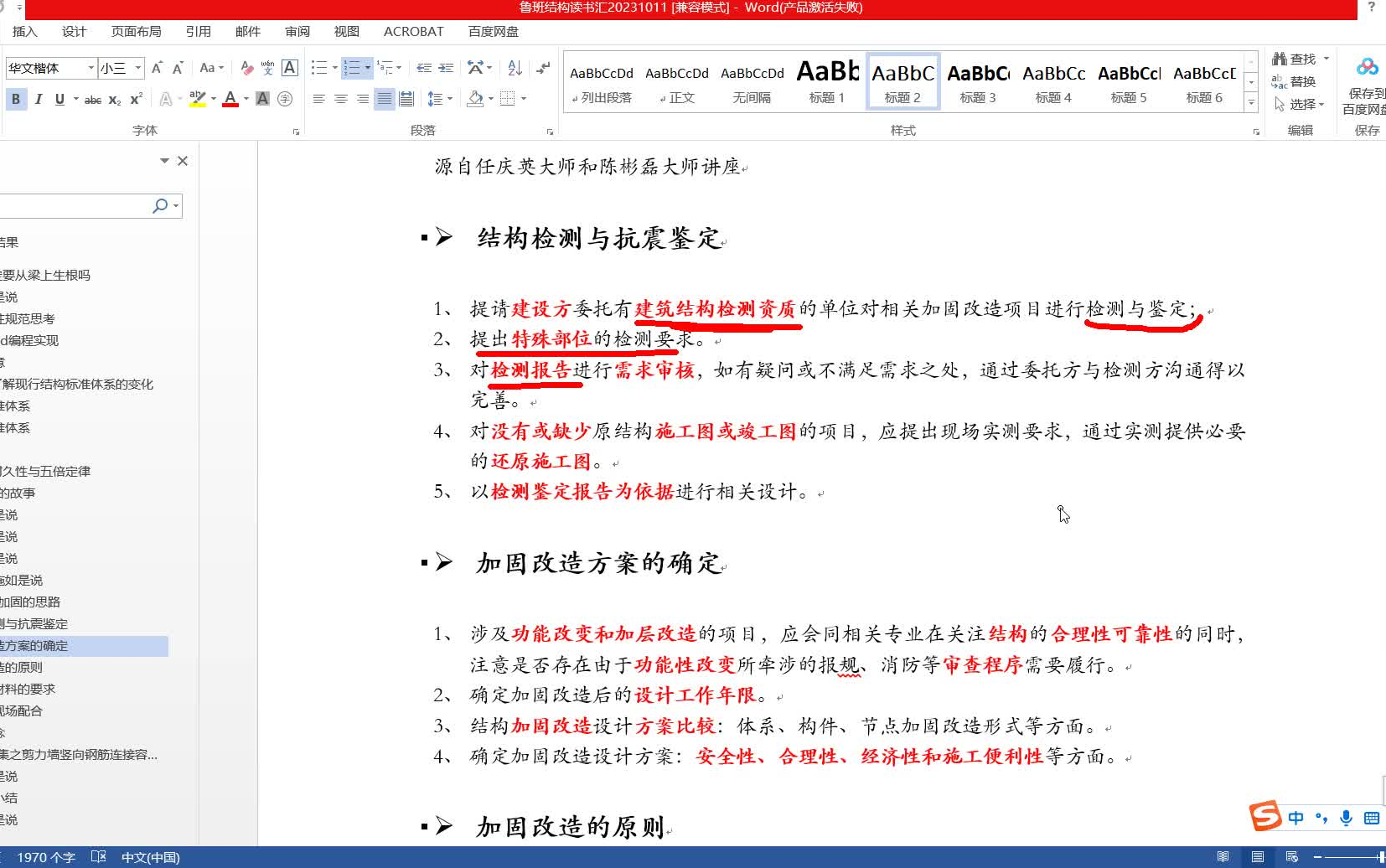Image resolution: width=1386 pixels, height=868 pixels.
Task: Align text to the right
Action: pos(362,99)
